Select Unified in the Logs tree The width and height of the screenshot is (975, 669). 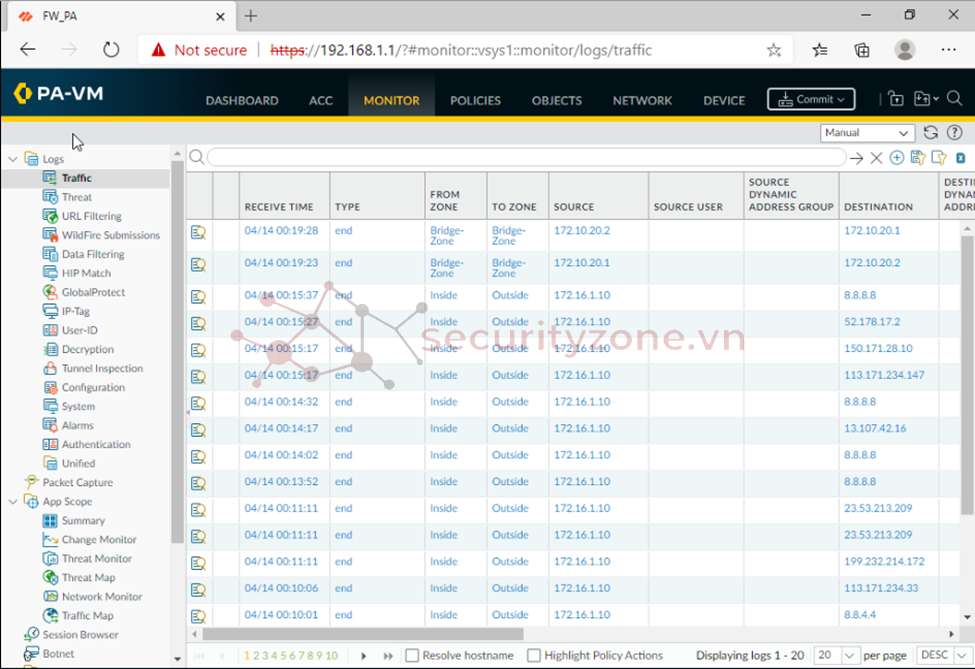point(78,463)
